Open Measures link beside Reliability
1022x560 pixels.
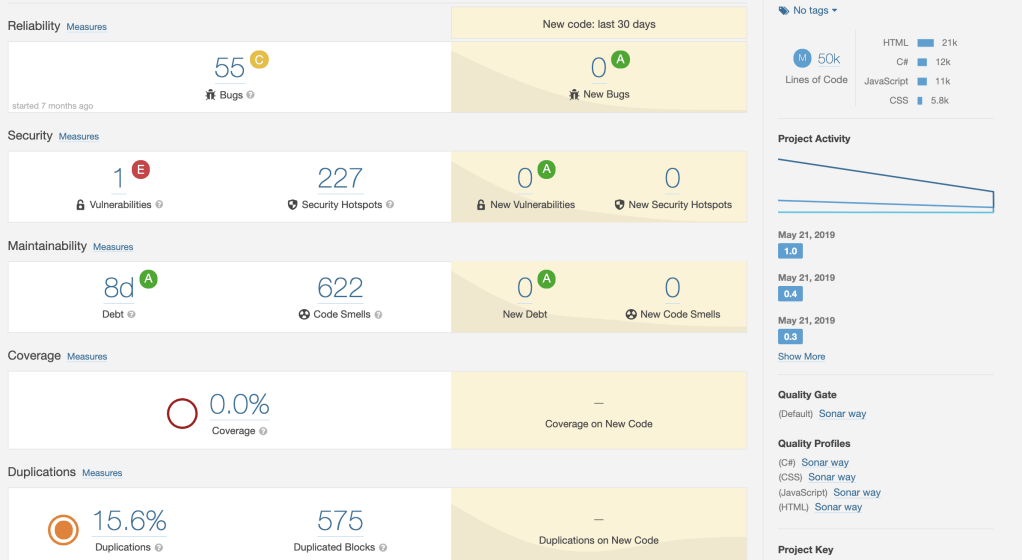pos(86,27)
